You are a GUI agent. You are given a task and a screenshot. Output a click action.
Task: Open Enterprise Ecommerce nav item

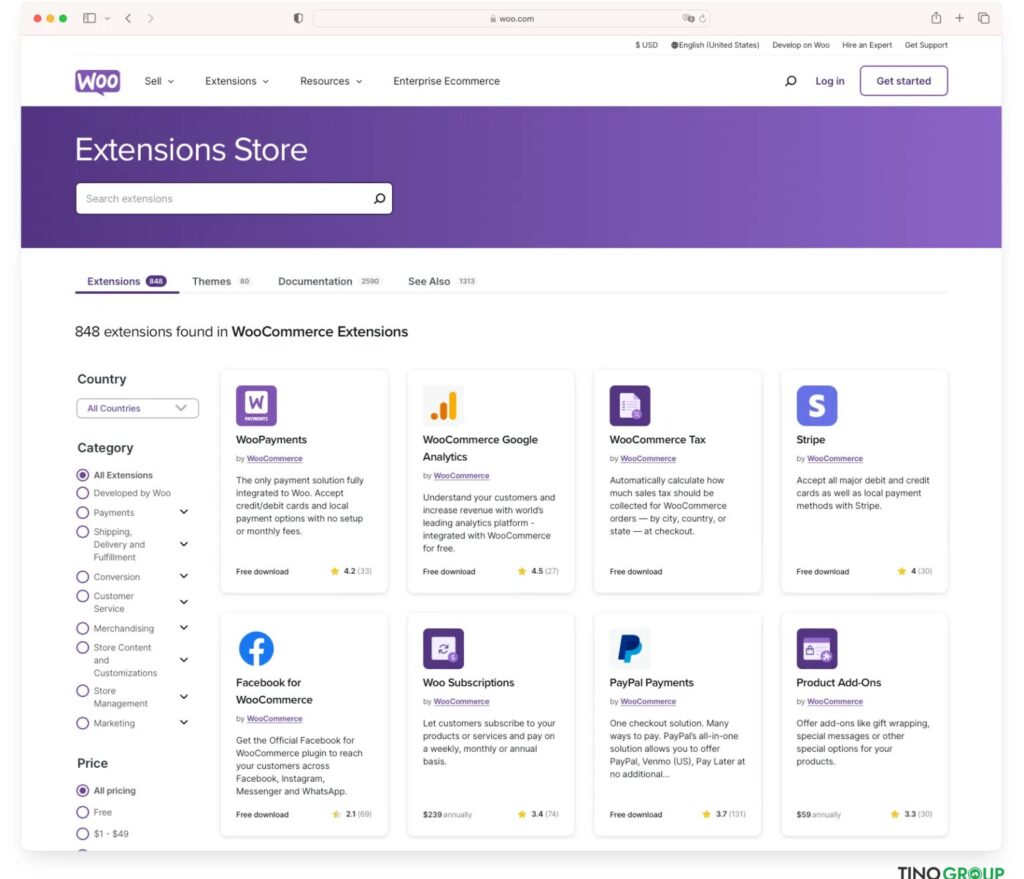(447, 81)
